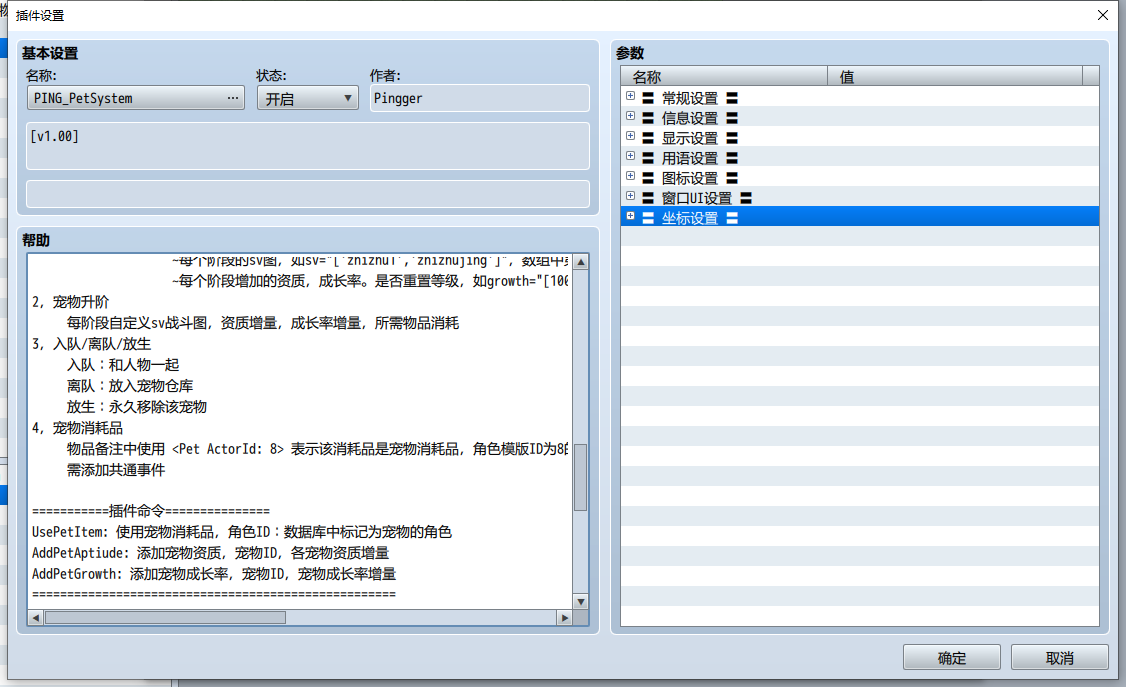Select the 图标设置 row

(860, 177)
